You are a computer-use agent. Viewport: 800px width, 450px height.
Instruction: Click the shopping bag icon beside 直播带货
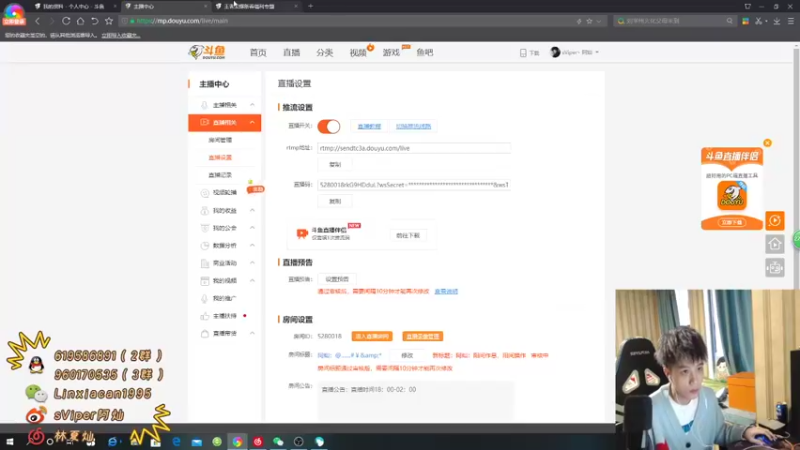(205, 334)
